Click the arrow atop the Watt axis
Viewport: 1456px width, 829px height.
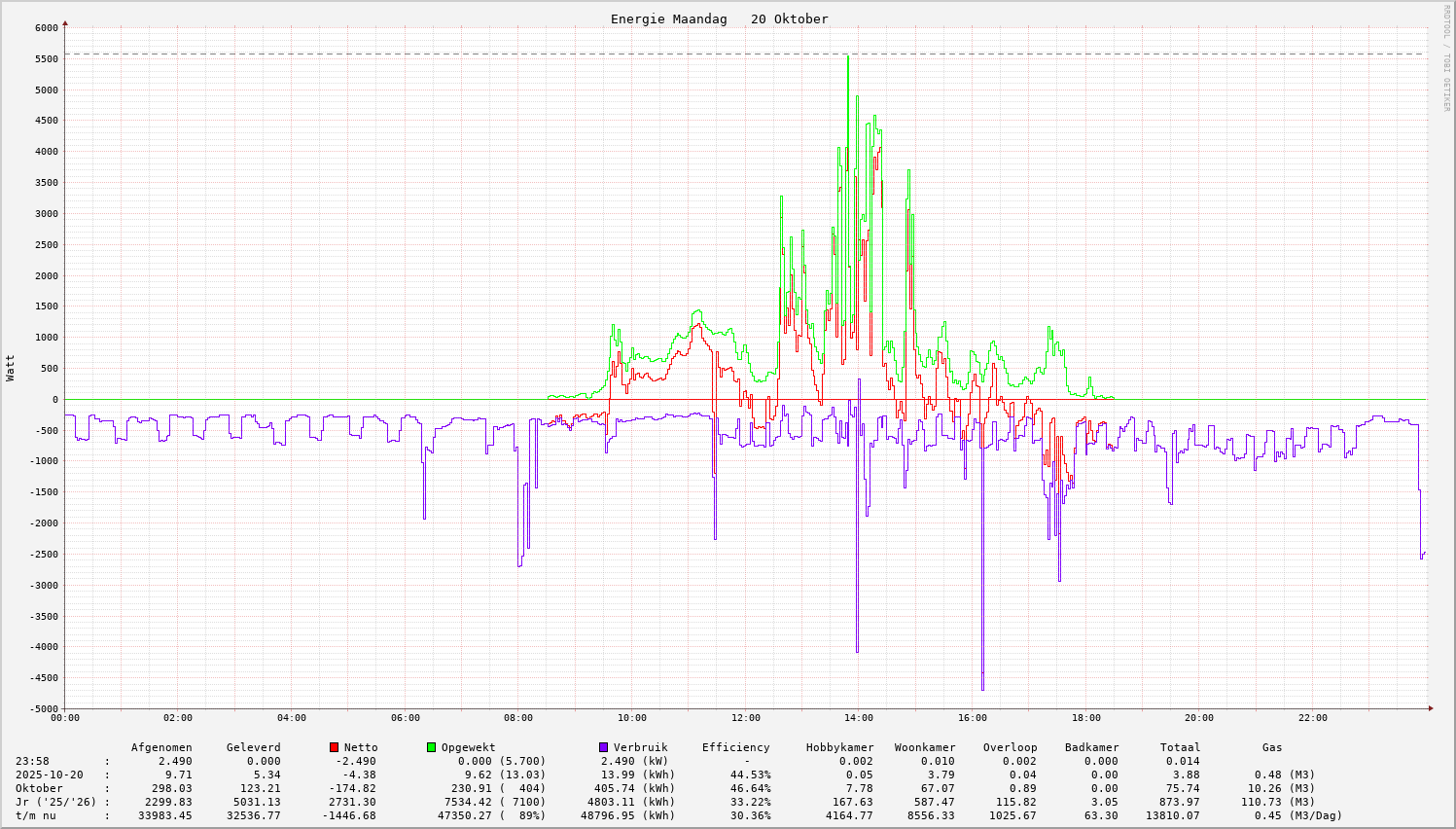pyautogui.click(x=65, y=22)
